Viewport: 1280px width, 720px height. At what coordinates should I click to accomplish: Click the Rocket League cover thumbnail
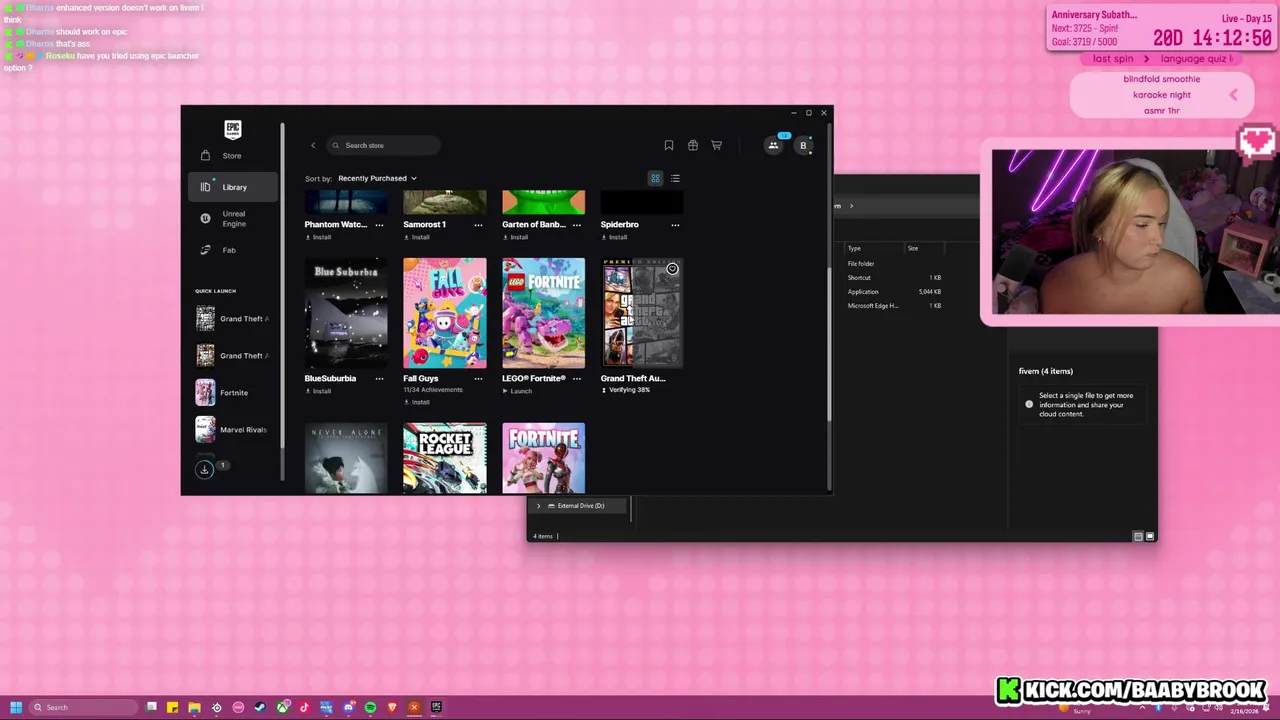(445, 458)
